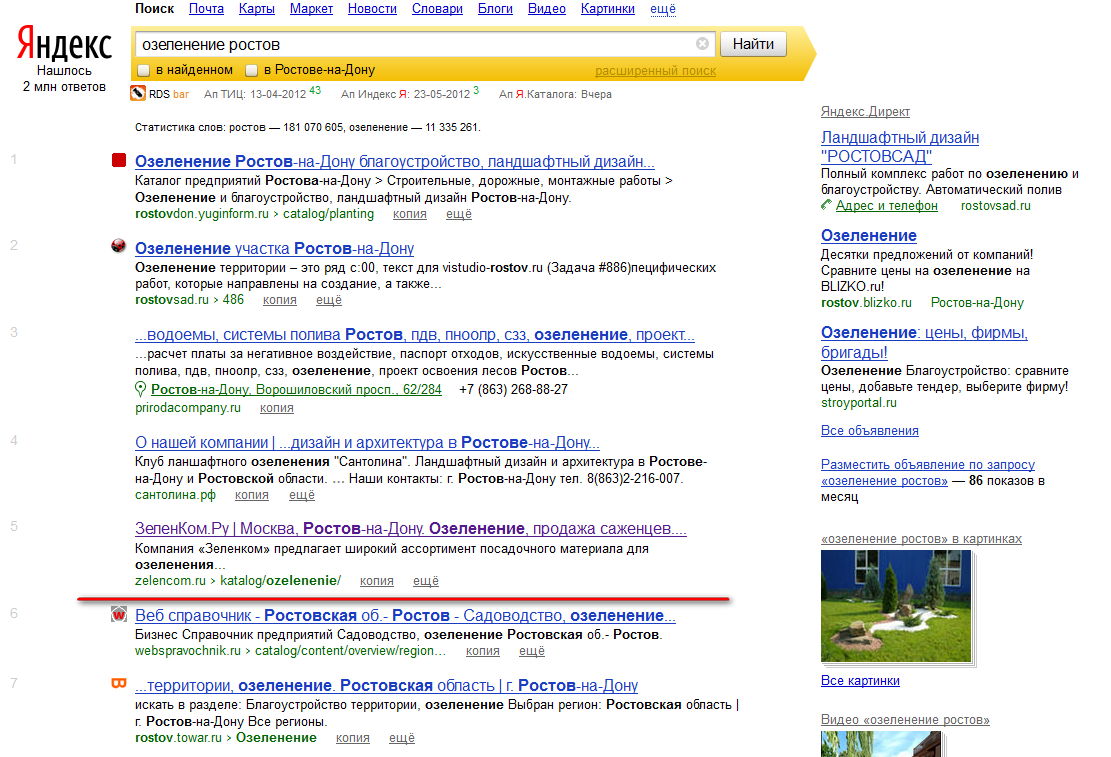Switch to Видео search
Image resolution: width=1111 pixels, height=757 pixels.
coord(547,9)
